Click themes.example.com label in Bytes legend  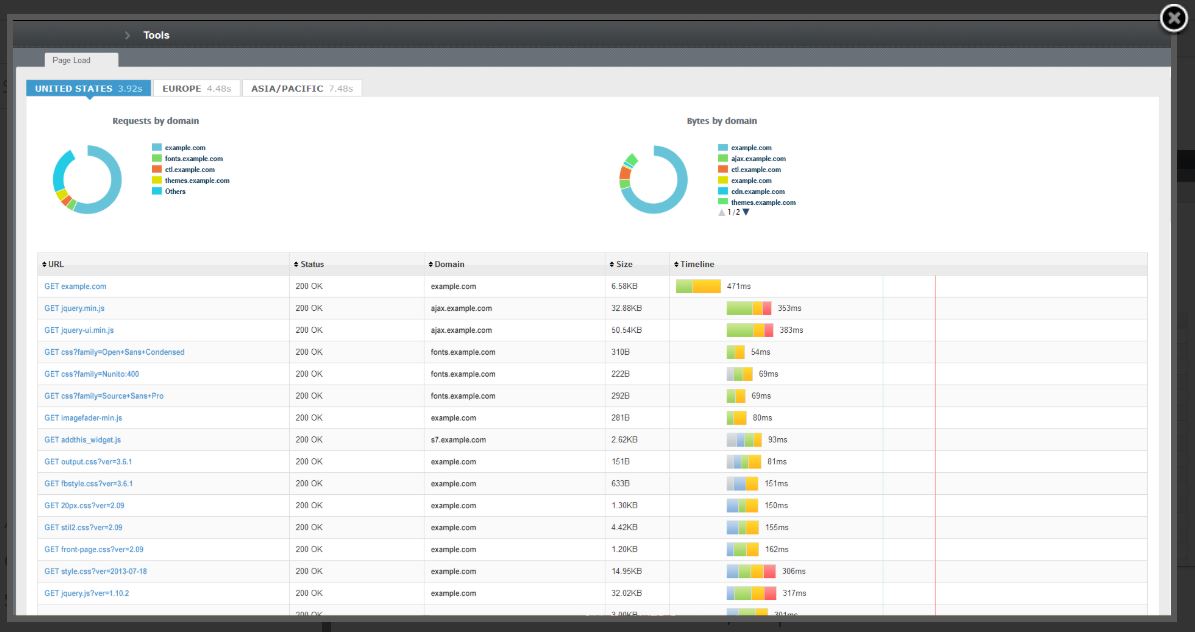click(764, 203)
